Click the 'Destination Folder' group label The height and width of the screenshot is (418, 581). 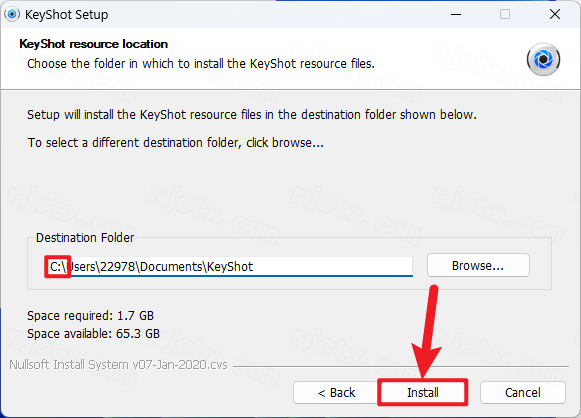[85, 238]
